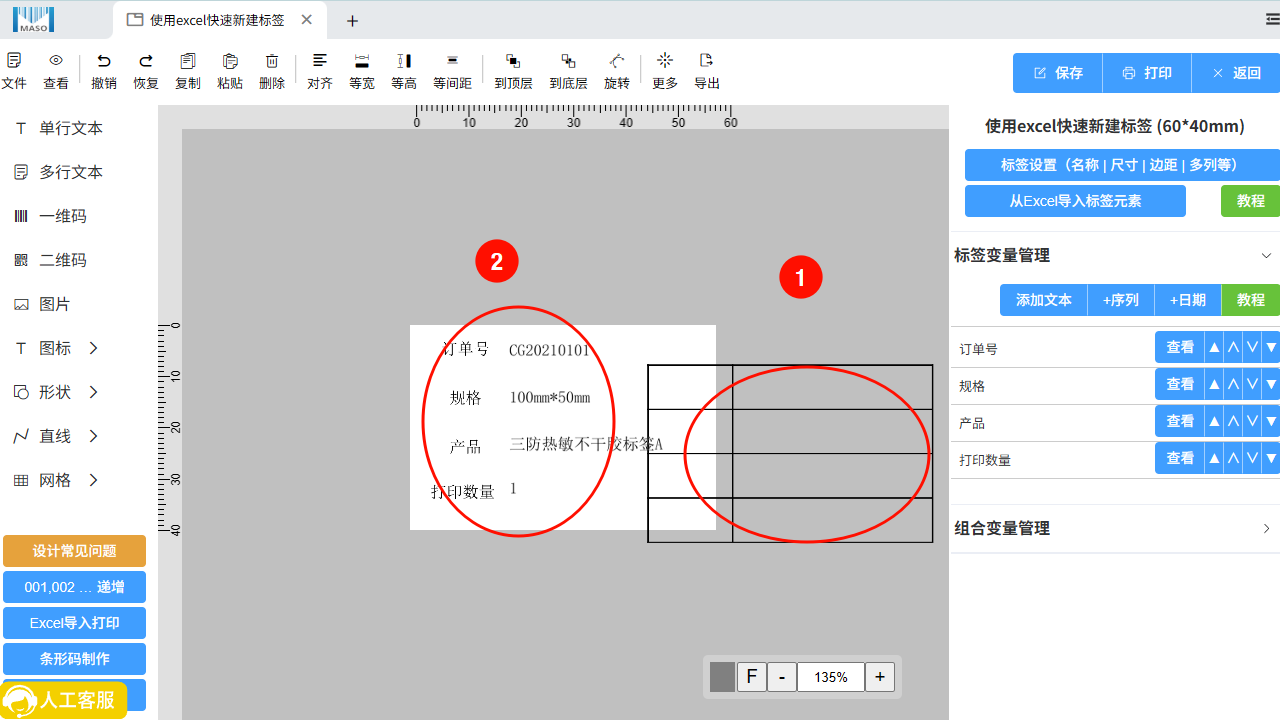1280x720 pixels.
Task: Click the 查看 eye icon in the toolbar
Action: tap(56, 72)
